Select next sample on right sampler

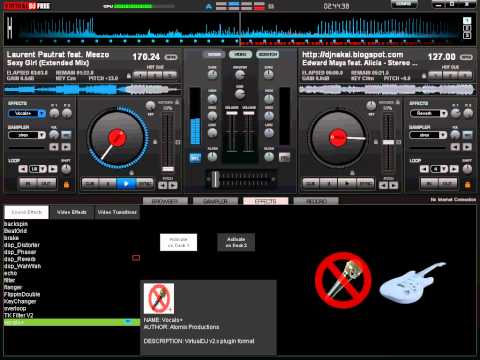click(x=467, y=147)
